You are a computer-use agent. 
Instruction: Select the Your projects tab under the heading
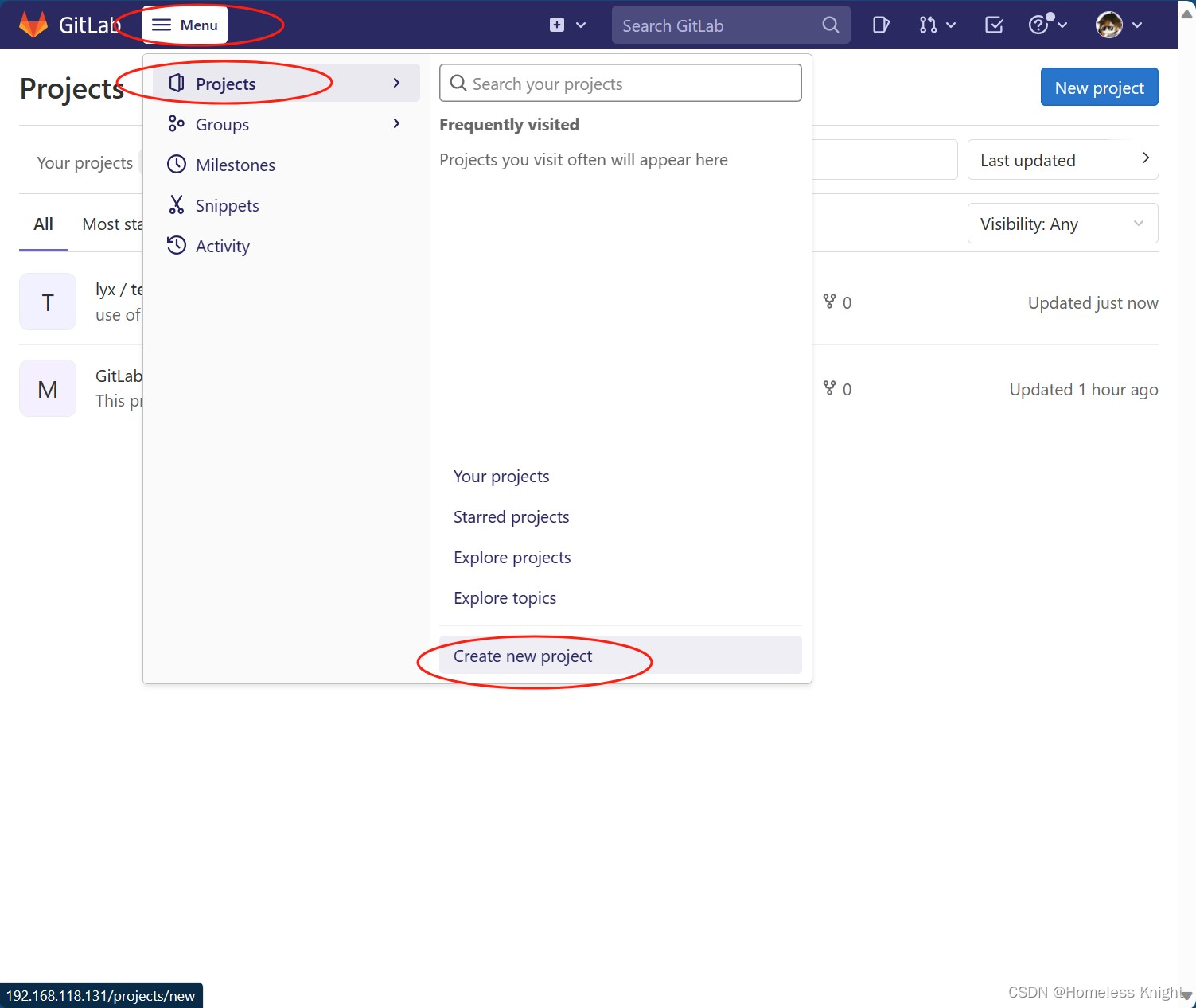[x=85, y=162]
